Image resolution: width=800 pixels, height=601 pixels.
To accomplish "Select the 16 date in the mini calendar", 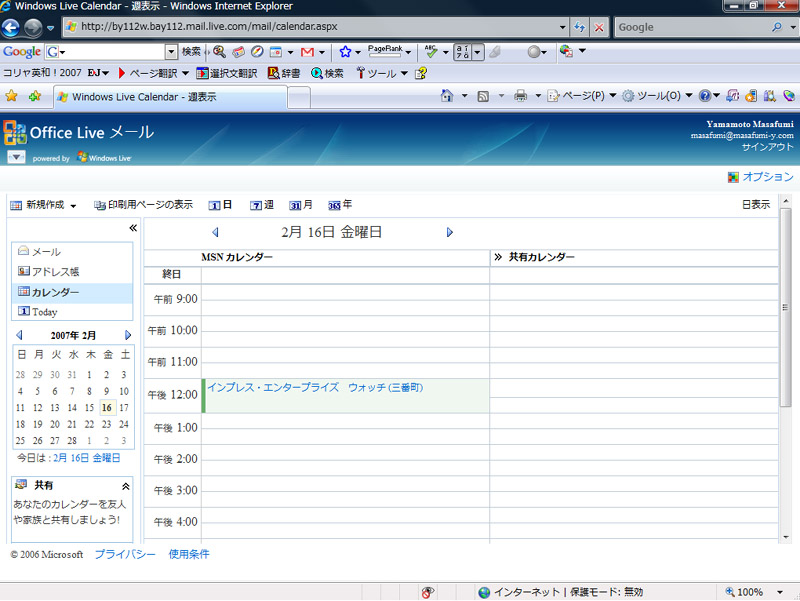I will [107, 408].
